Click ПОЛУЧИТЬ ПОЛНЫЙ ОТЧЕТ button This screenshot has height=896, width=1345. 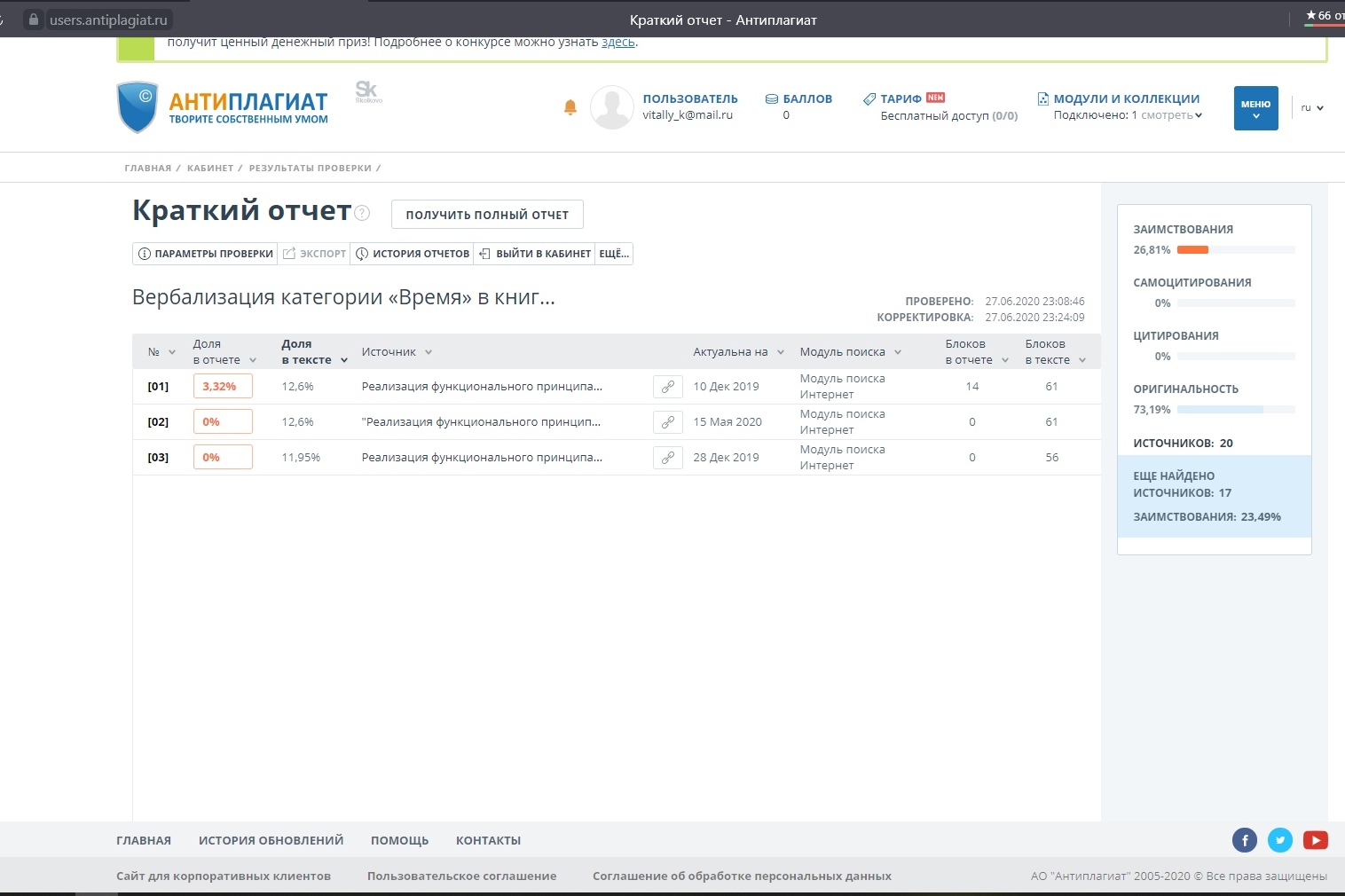tap(486, 215)
